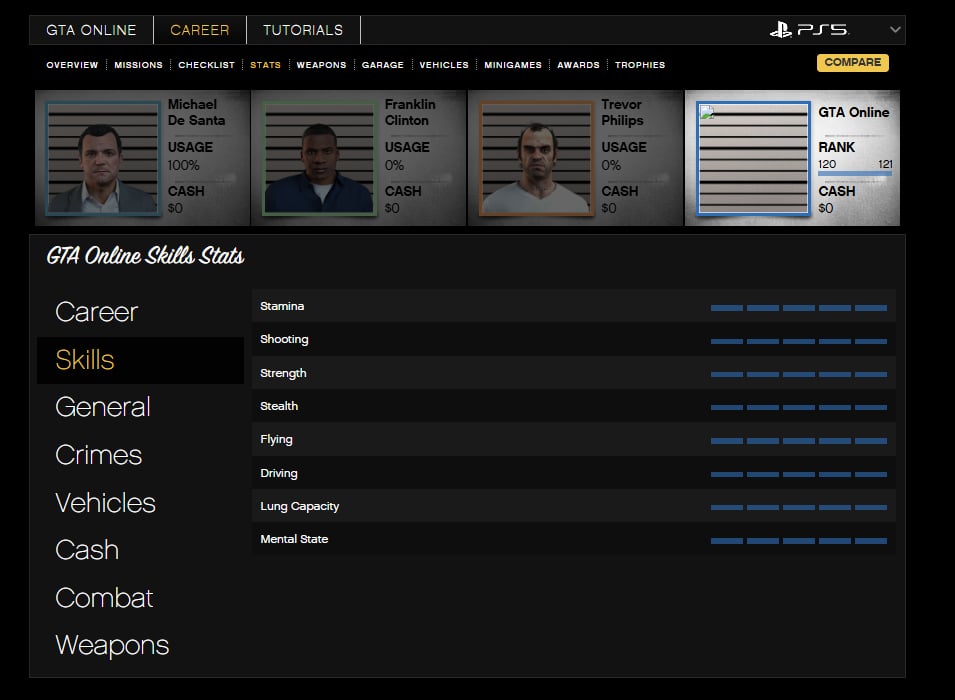
Task: Click the Stamina label
Action: click(282, 306)
